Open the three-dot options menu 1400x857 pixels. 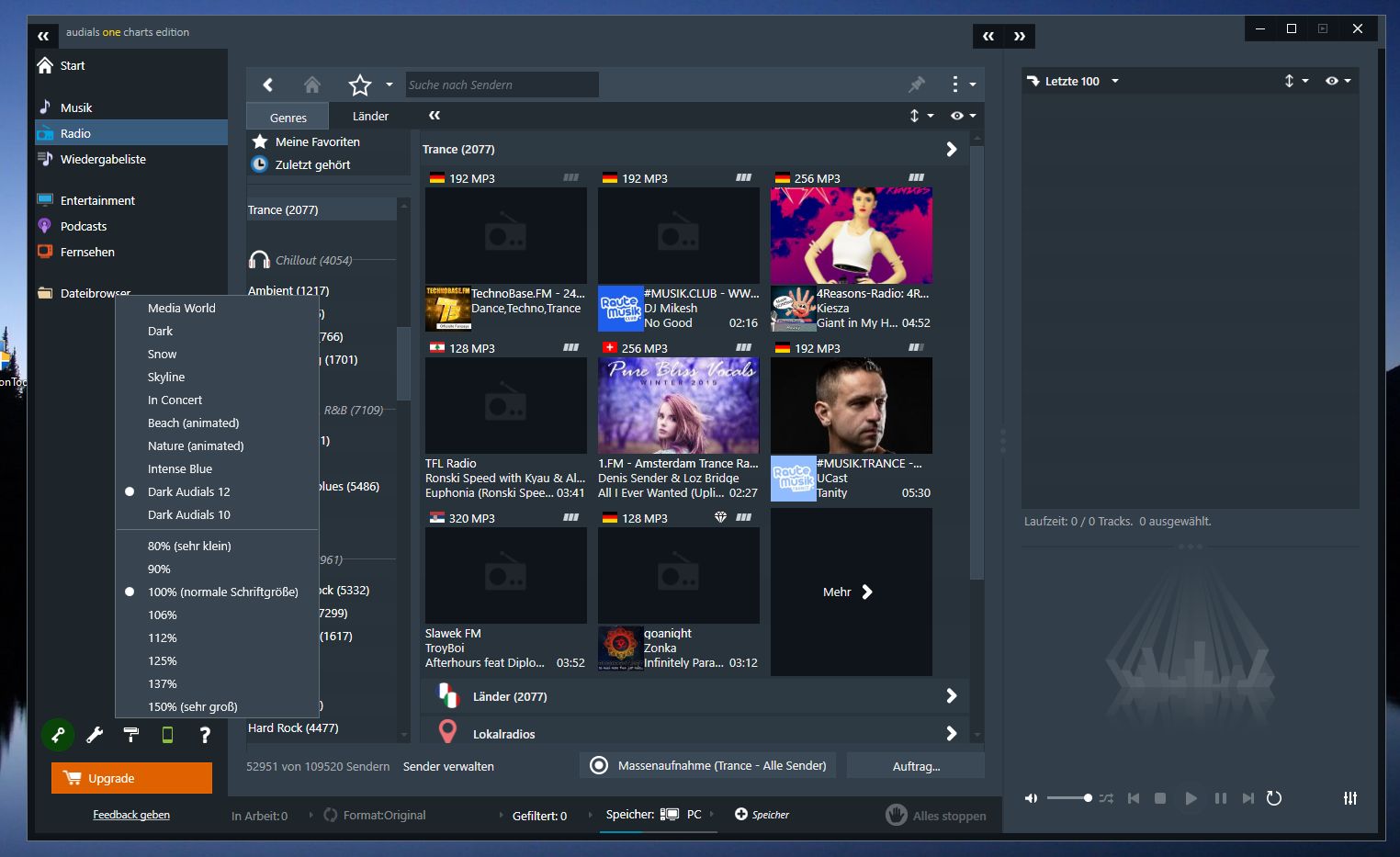click(x=955, y=85)
